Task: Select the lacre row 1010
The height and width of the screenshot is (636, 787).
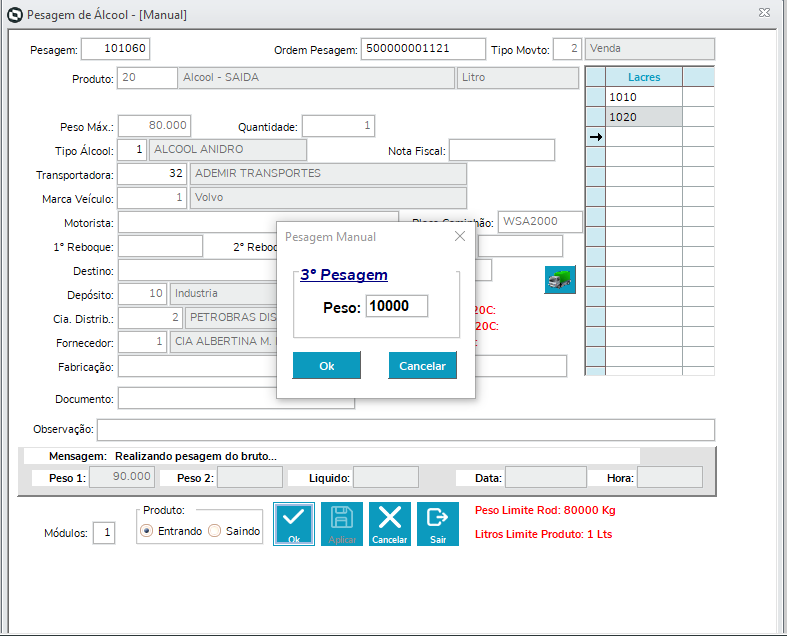Action: coord(644,97)
